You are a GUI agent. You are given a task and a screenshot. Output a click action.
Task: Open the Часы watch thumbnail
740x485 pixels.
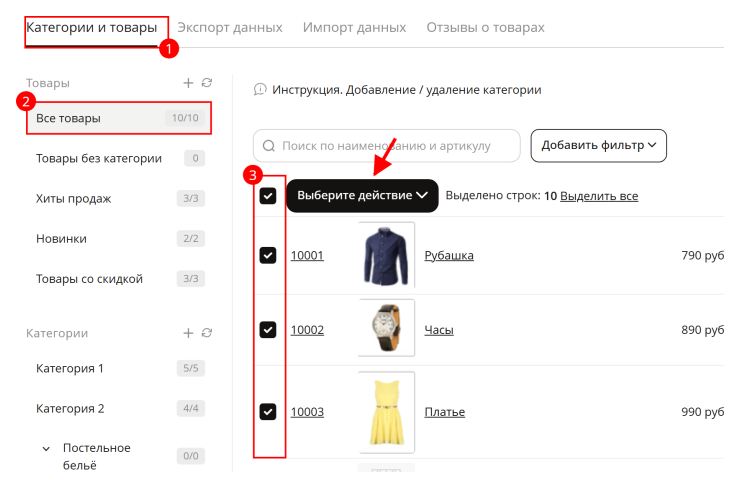click(387, 328)
